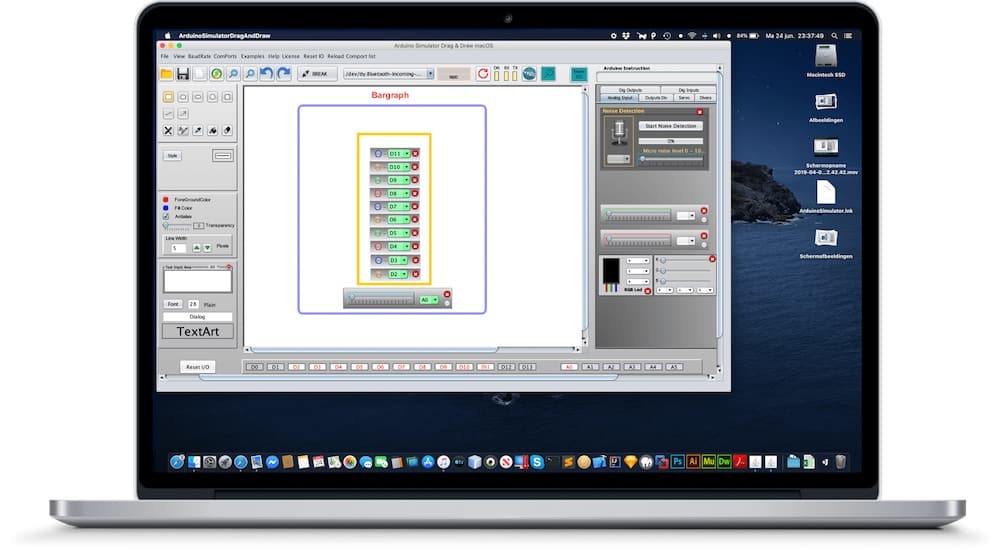
Task: Switch to the Servo tab
Action: click(x=684, y=98)
